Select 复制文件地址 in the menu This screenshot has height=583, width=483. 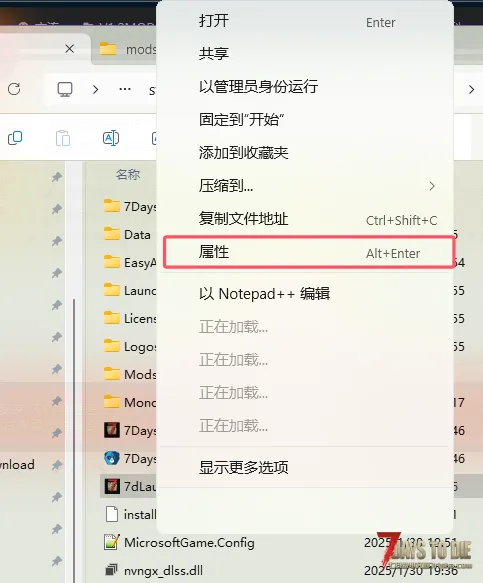click(244, 219)
